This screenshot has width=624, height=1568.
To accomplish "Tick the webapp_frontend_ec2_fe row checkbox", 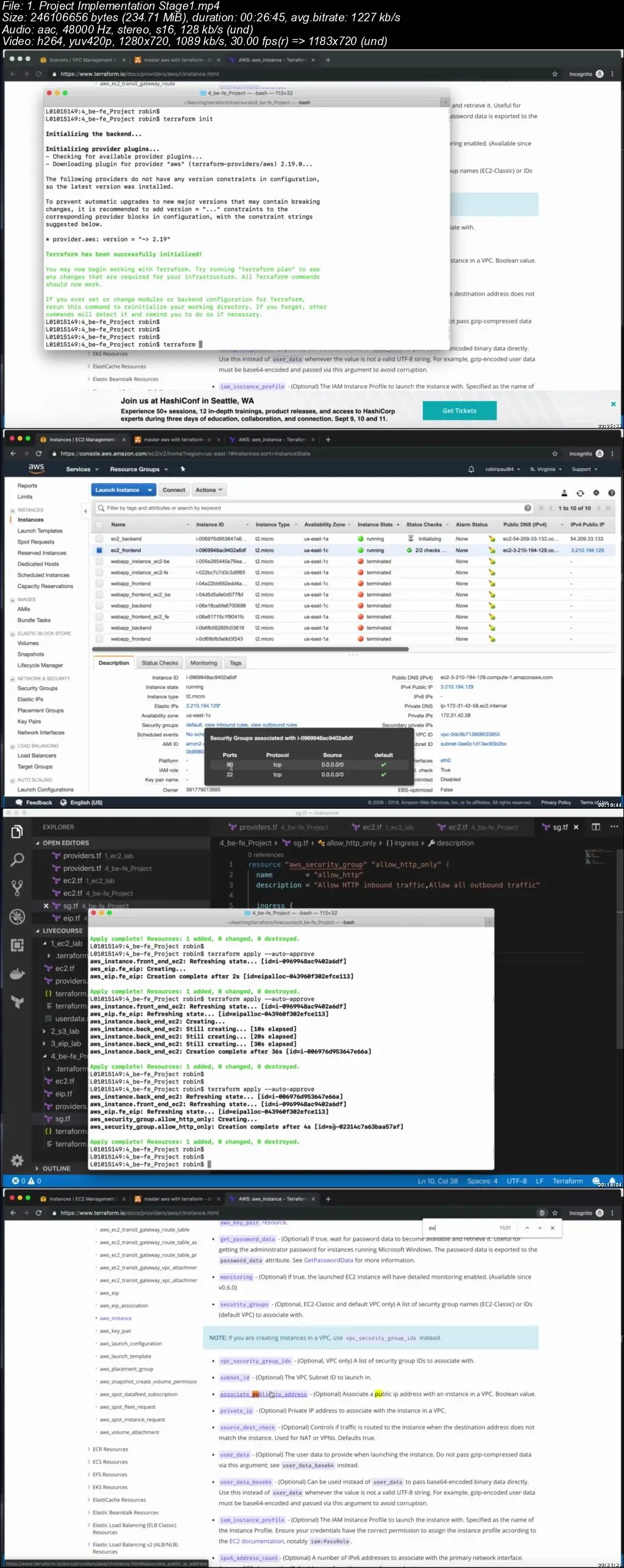I will 99,617.
